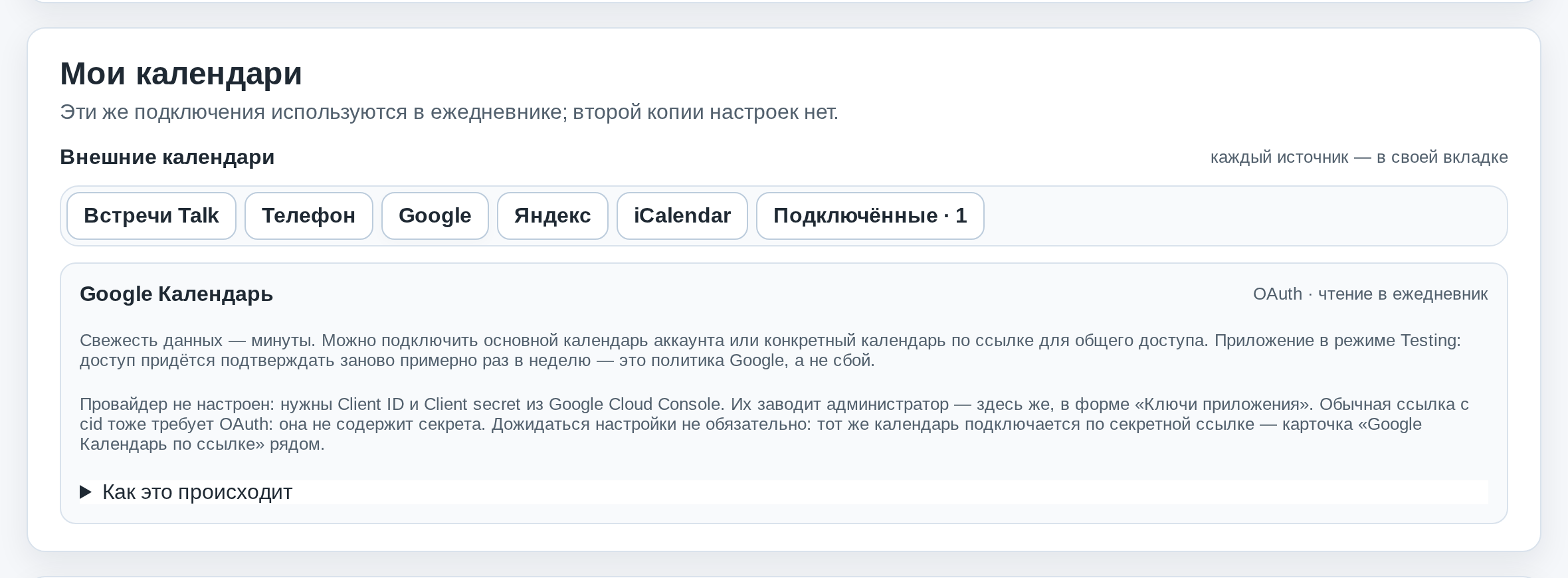Open the Яндекс tab

[x=553, y=216]
